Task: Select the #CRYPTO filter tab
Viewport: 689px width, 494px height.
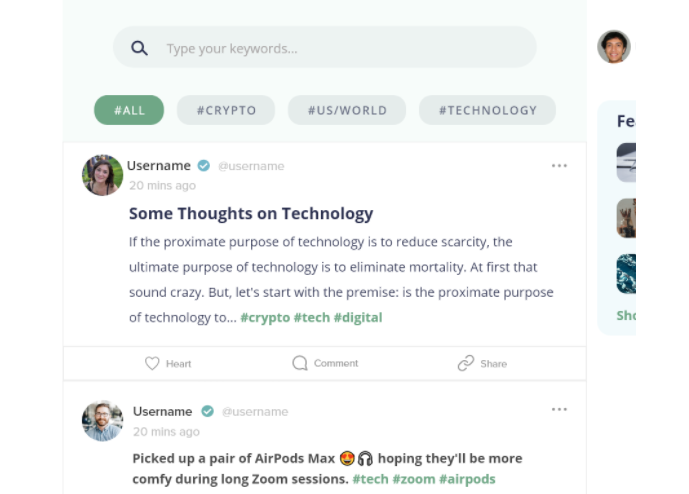Action: click(x=226, y=110)
